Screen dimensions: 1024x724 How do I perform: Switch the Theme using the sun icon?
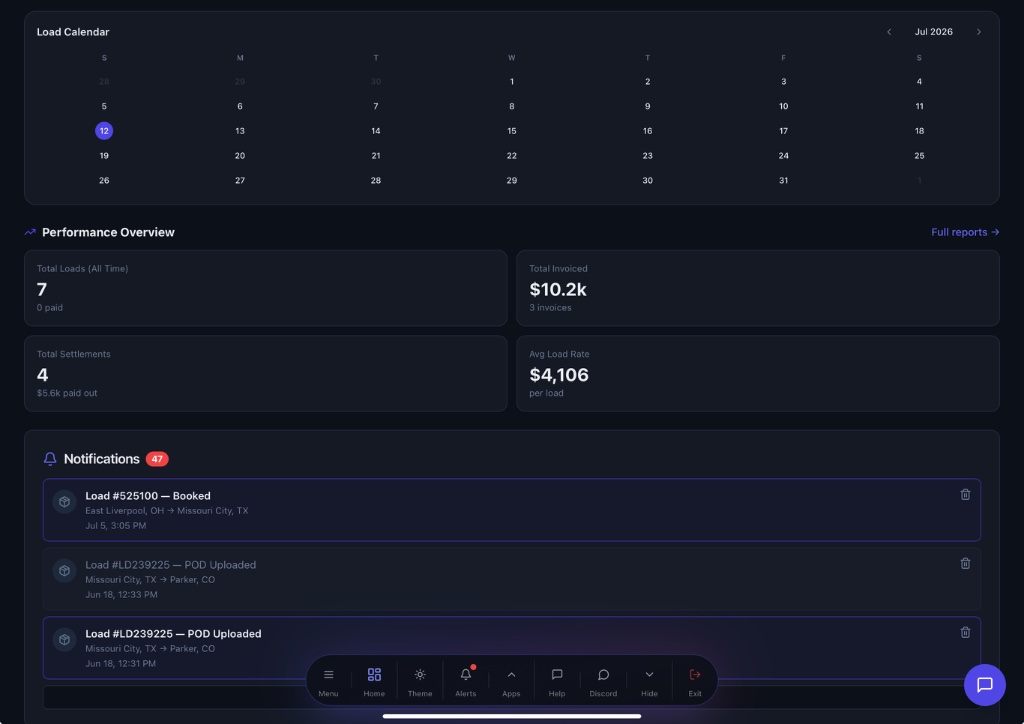[x=420, y=681]
